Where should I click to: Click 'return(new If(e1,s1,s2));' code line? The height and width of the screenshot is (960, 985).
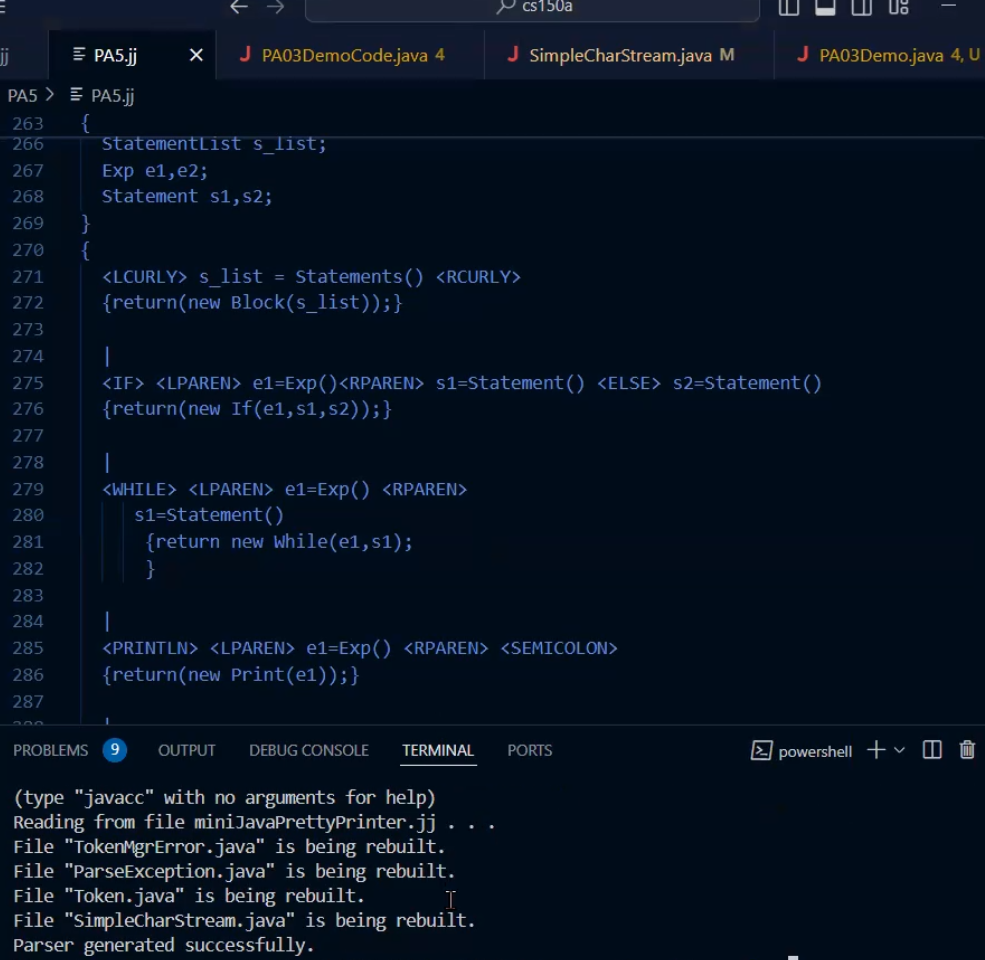[247, 409]
